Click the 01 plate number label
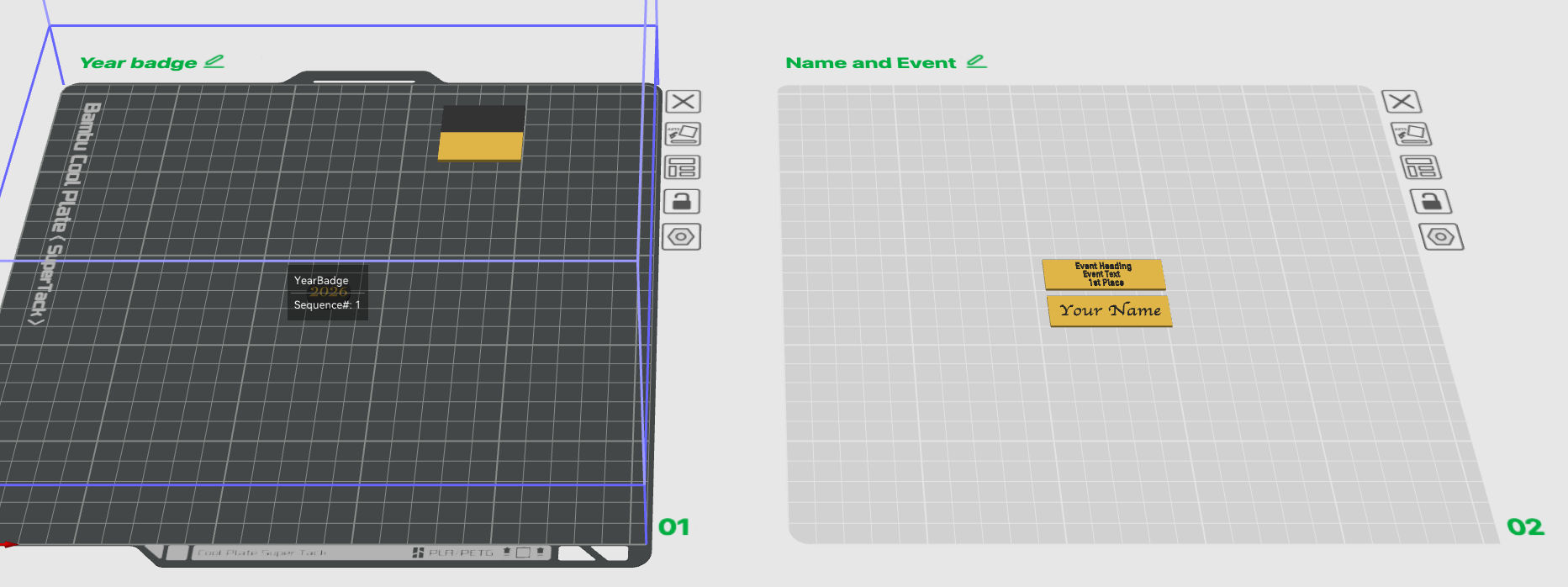 click(x=673, y=527)
